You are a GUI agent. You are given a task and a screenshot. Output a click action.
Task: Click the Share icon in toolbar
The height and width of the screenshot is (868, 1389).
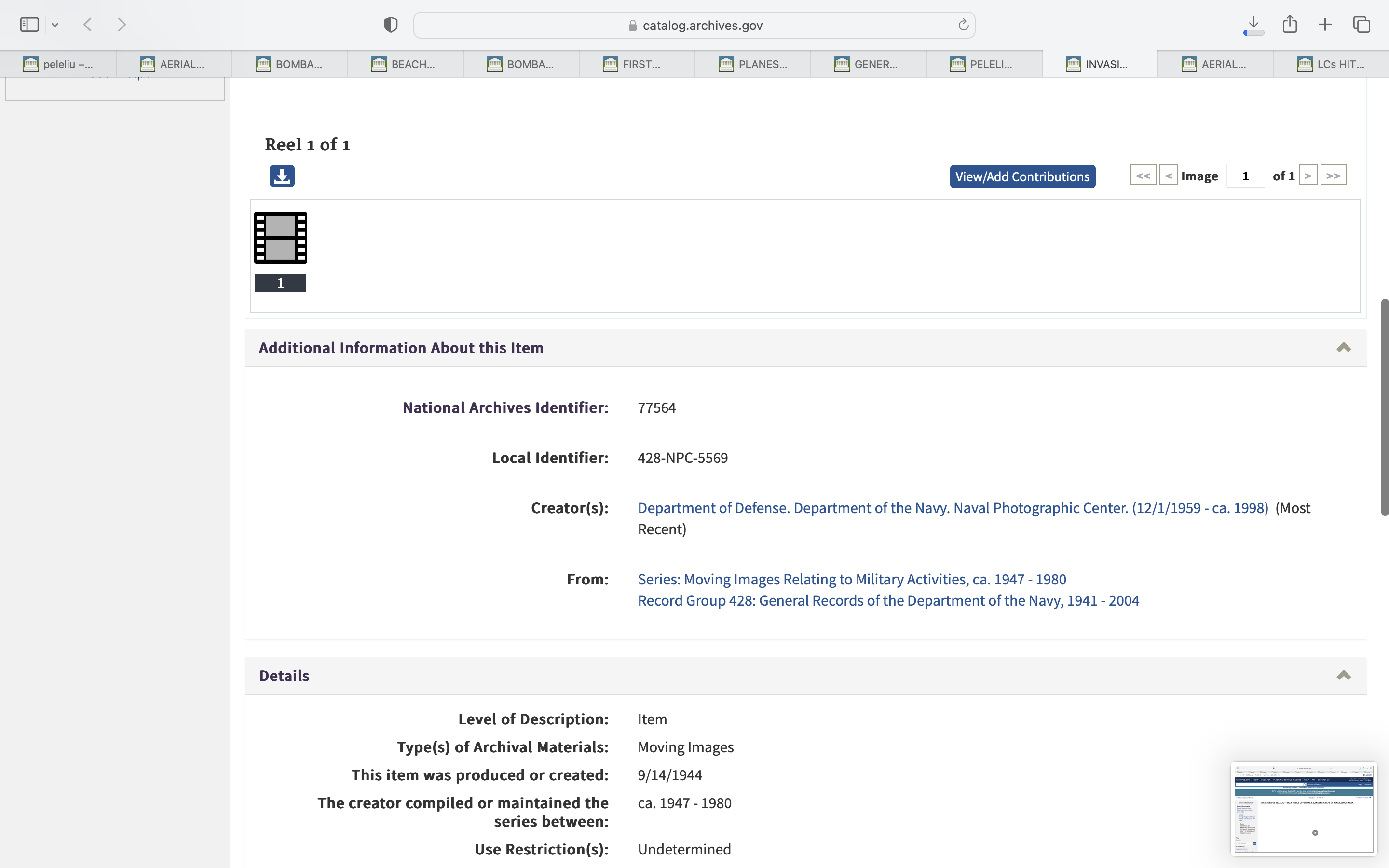[1290, 25]
